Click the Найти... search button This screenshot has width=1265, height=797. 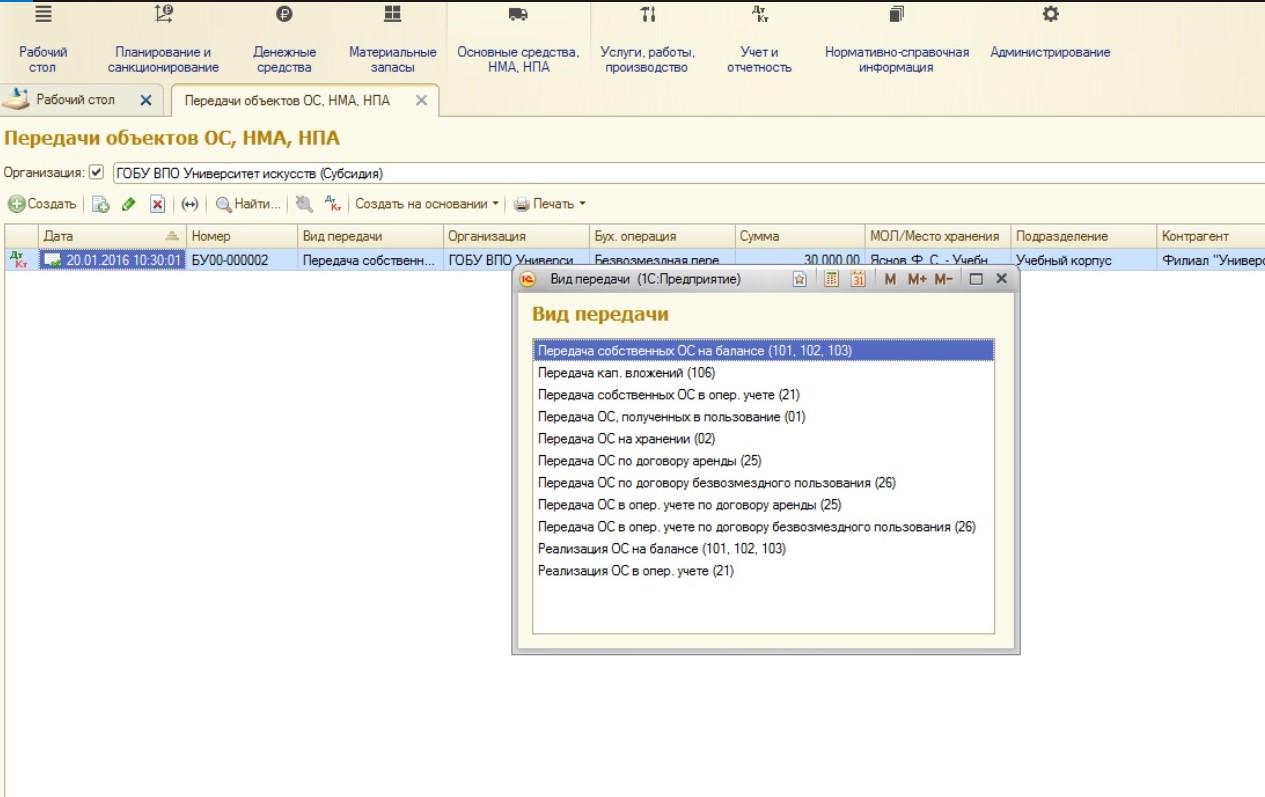click(x=248, y=204)
